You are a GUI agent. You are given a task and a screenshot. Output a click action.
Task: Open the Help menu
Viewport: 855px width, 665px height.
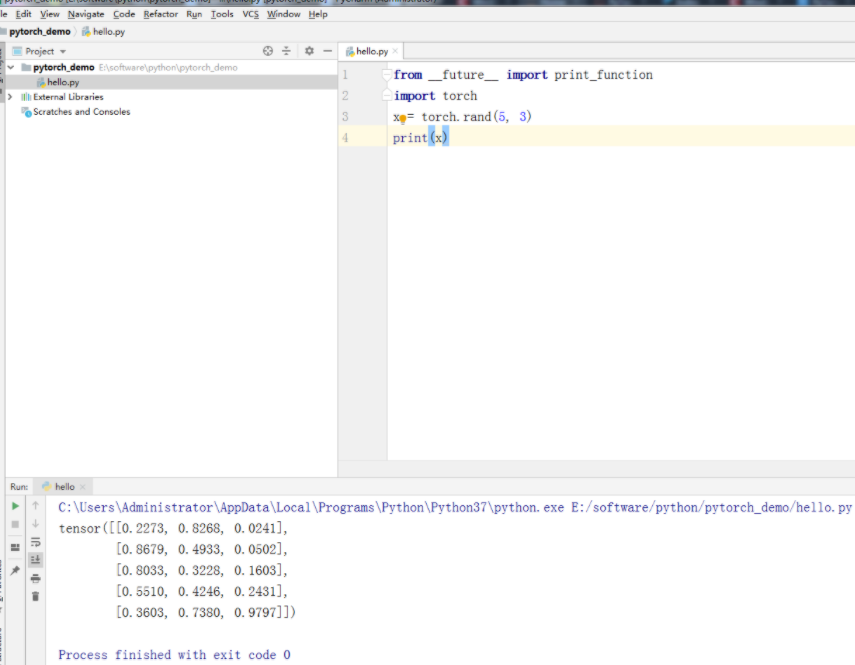[318, 14]
